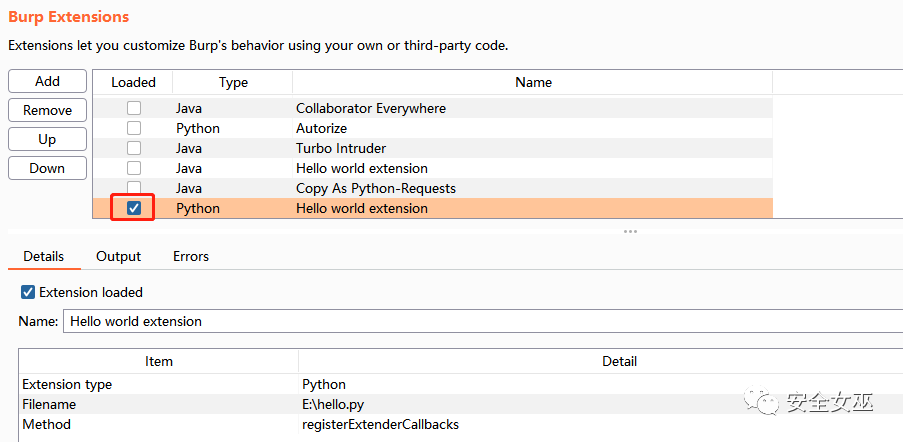Click the extension Name input field
This screenshot has height=442, width=903.
coord(480,322)
